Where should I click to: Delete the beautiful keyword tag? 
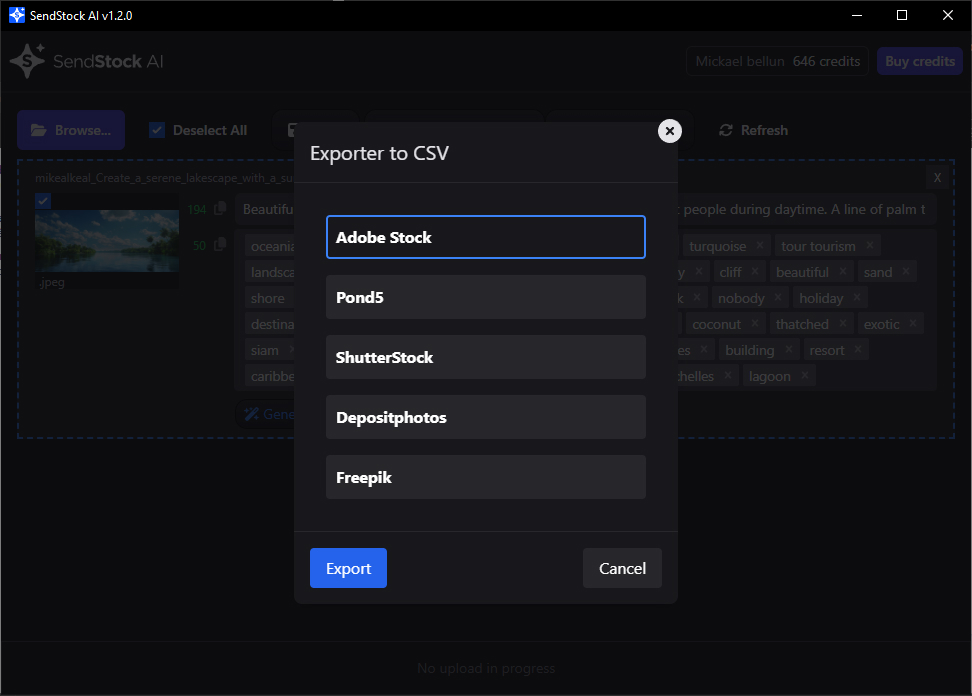point(843,271)
